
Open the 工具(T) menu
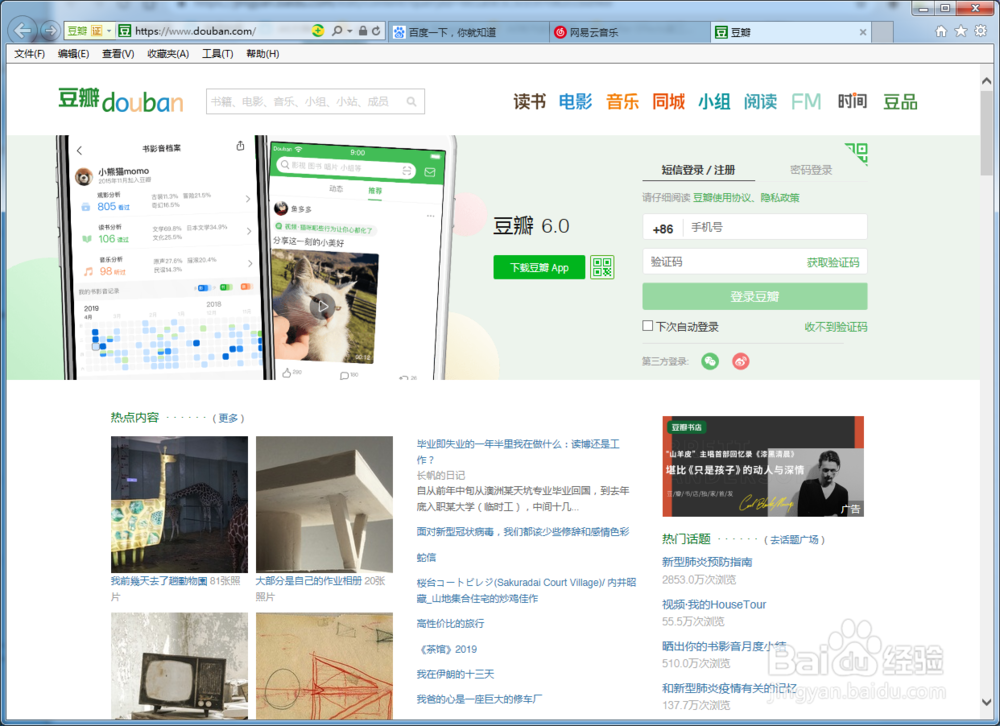pyautogui.click(x=217, y=54)
